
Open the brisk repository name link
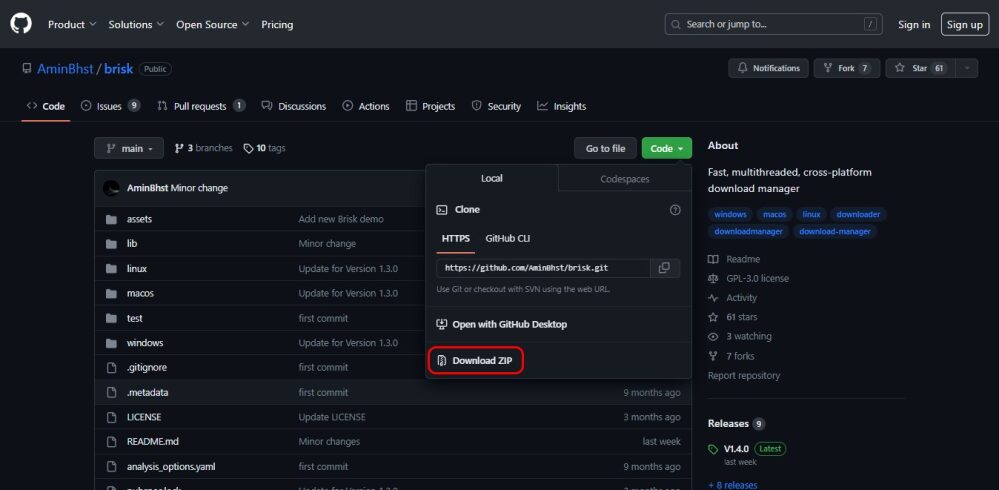pos(119,69)
